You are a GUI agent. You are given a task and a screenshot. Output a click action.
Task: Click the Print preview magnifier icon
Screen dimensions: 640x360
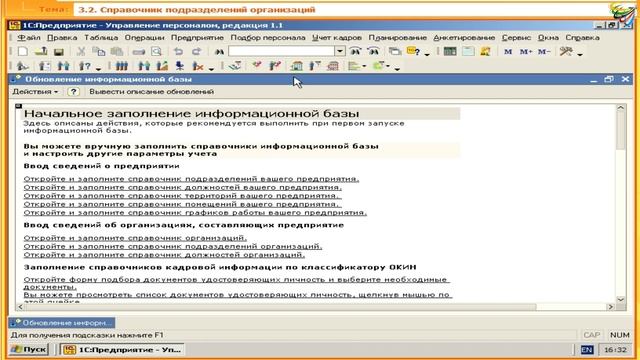click(156, 51)
